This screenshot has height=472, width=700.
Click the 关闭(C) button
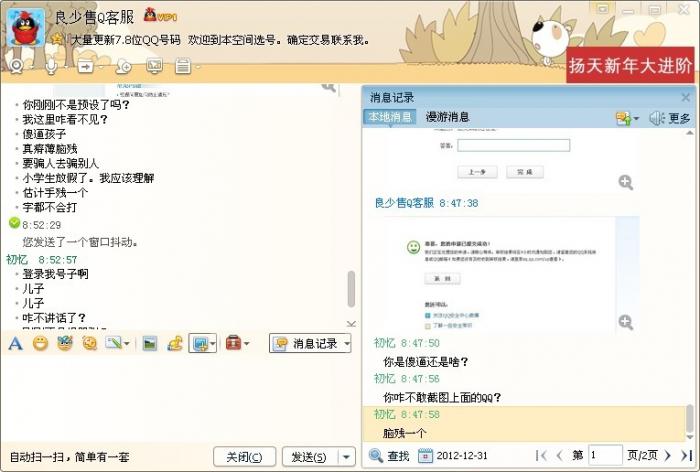[x=244, y=457]
